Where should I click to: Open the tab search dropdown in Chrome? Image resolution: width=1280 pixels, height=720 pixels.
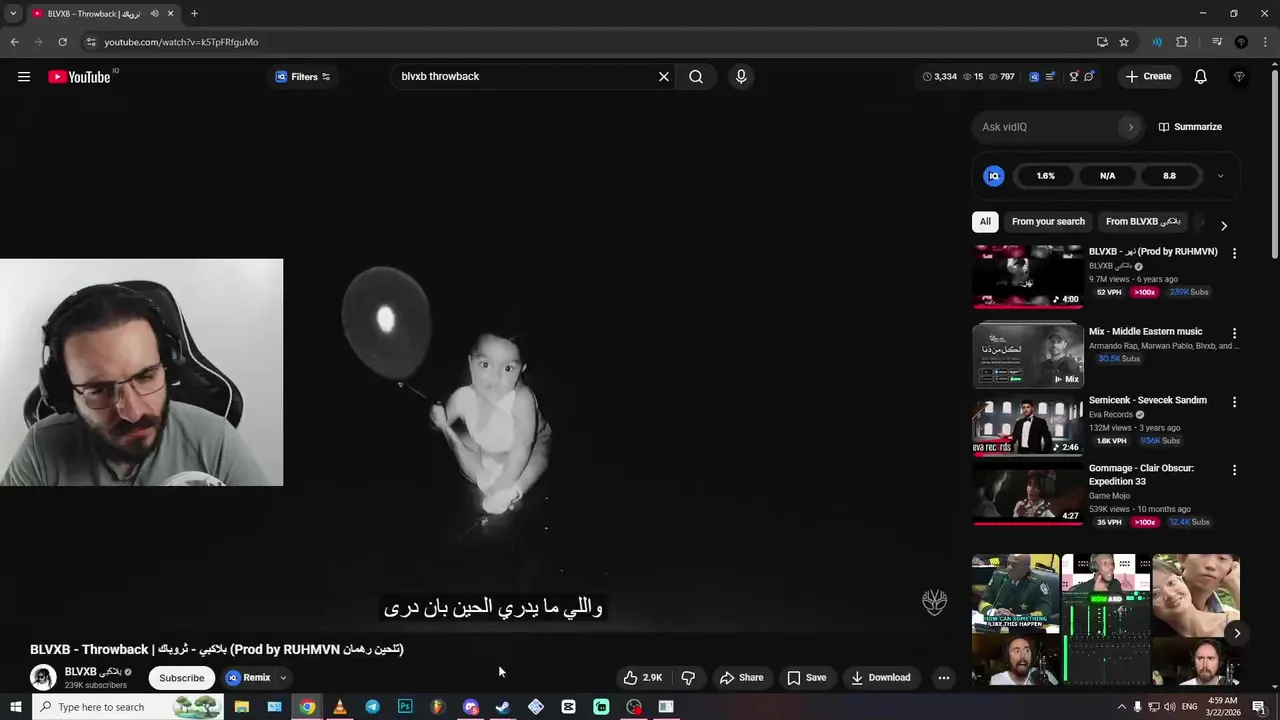click(13, 14)
